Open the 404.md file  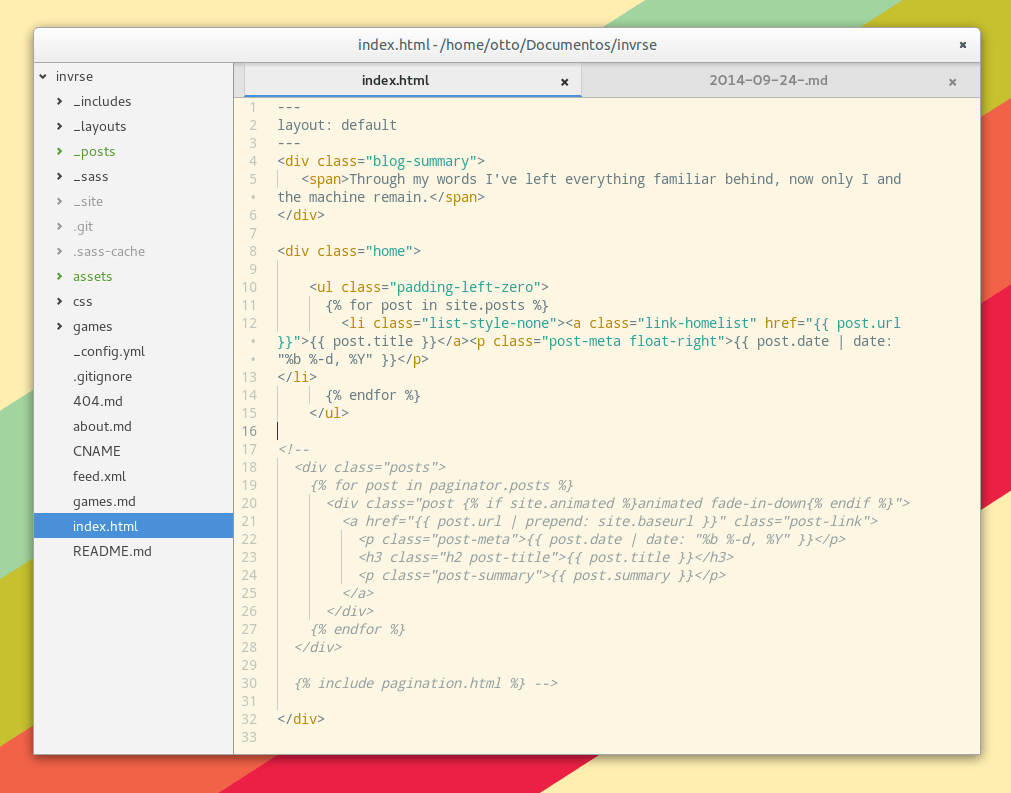[x=98, y=401]
